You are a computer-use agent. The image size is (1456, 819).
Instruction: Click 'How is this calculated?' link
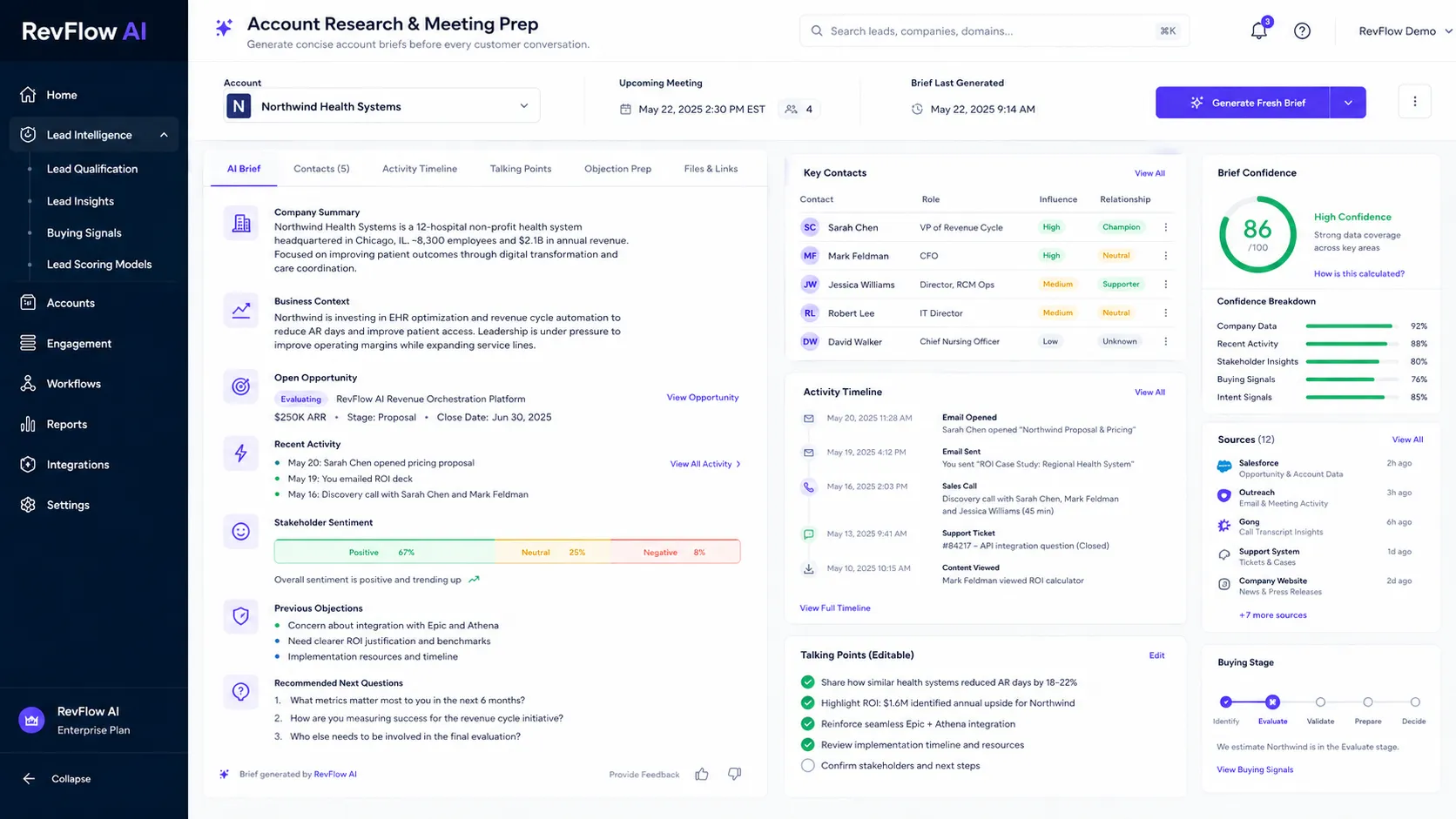point(1358,274)
